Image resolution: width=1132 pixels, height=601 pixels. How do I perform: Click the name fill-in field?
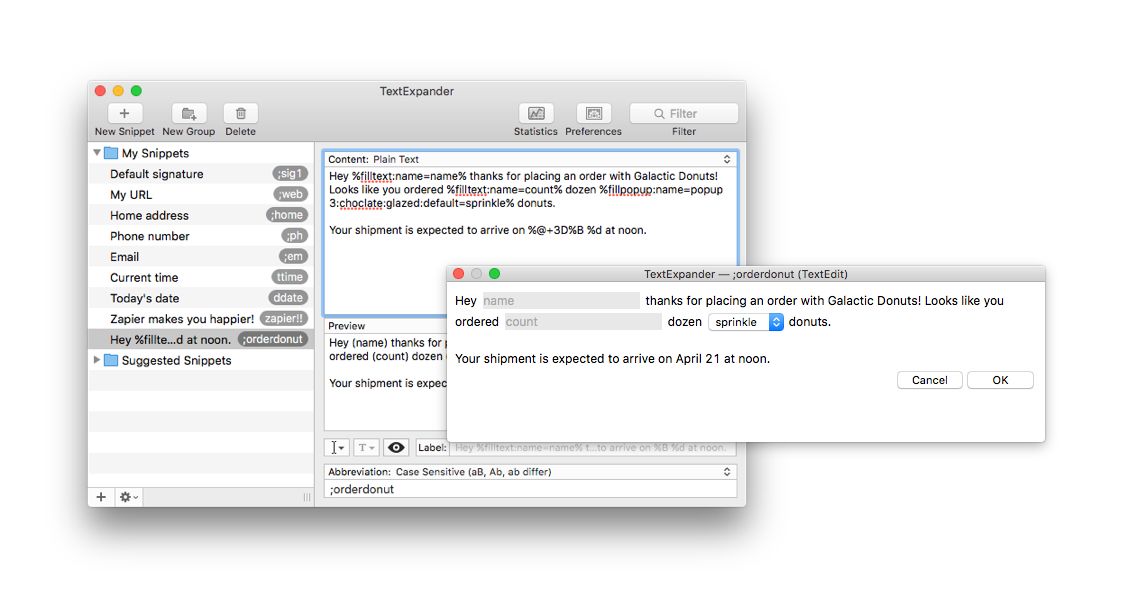point(560,300)
